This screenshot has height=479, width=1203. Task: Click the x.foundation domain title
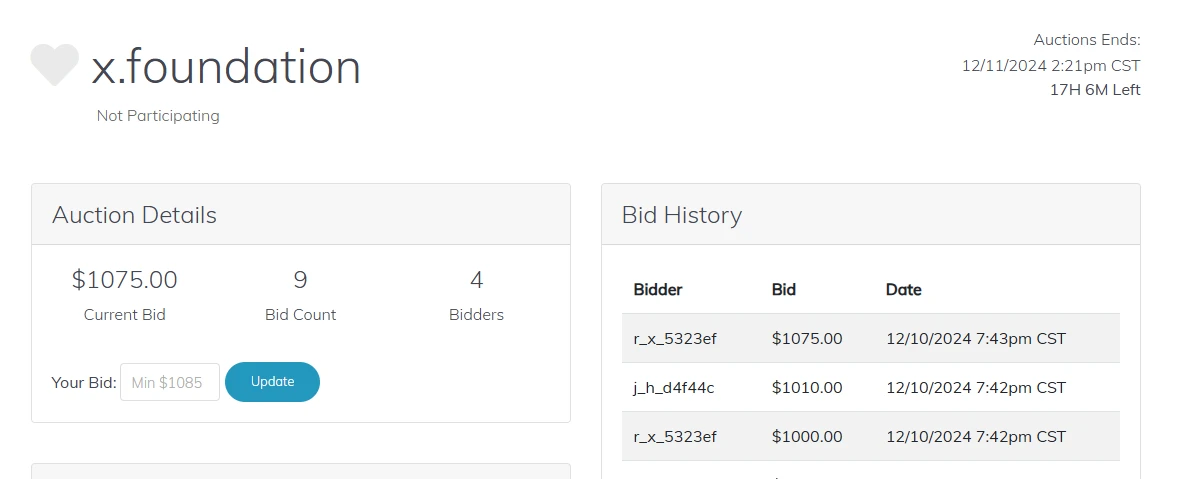[226, 67]
